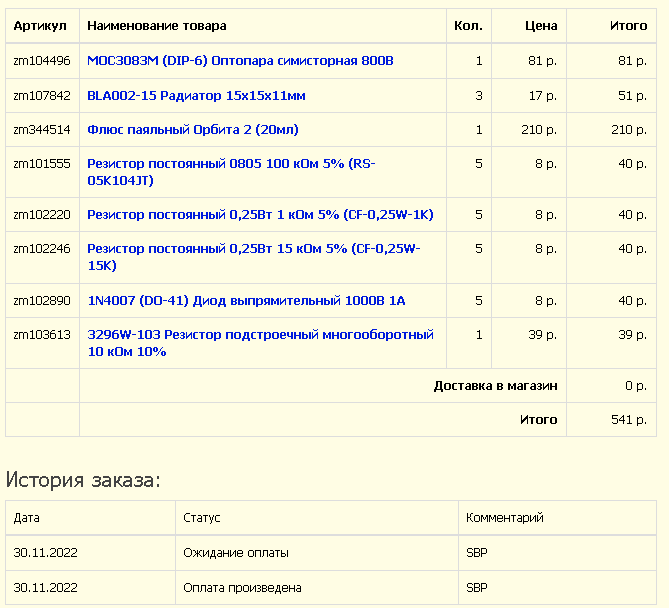Select article number zm344514
Viewport: 669px width, 608px height.
click(x=42, y=129)
